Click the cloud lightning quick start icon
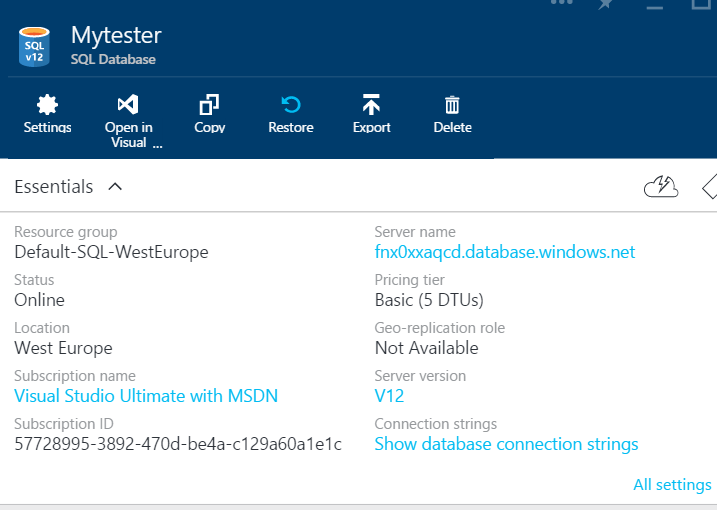The width and height of the screenshot is (717, 510). tap(661, 186)
